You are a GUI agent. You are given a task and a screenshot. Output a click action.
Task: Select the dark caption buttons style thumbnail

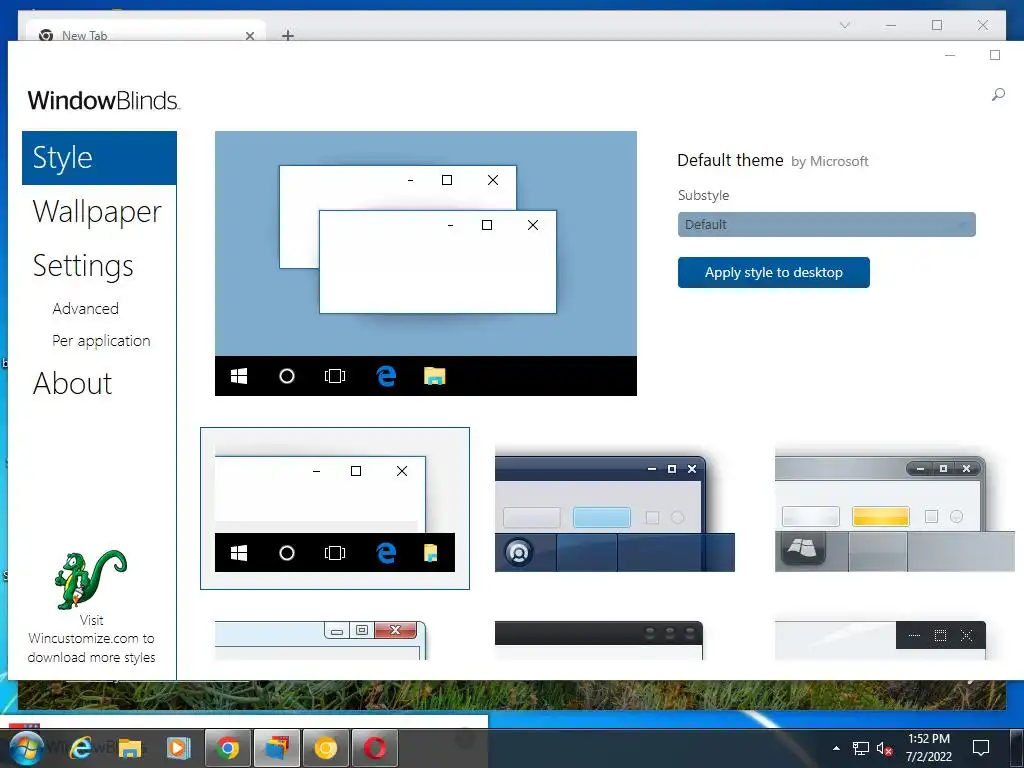[880, 640]
